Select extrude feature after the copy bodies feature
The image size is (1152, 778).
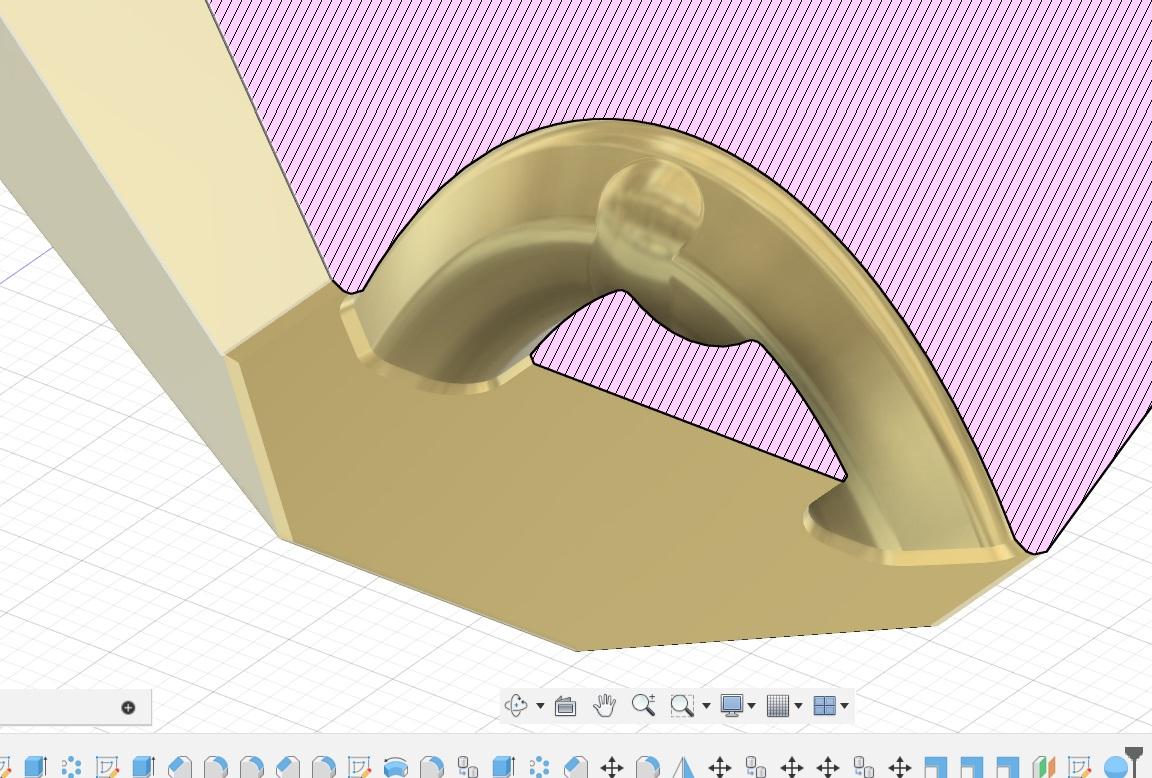coord(503,767)
